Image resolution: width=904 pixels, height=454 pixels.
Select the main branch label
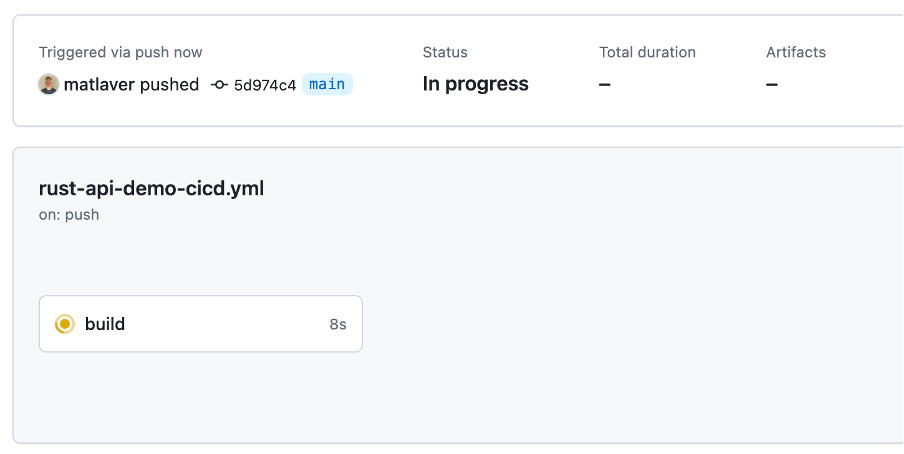click(x=327, y=84)
